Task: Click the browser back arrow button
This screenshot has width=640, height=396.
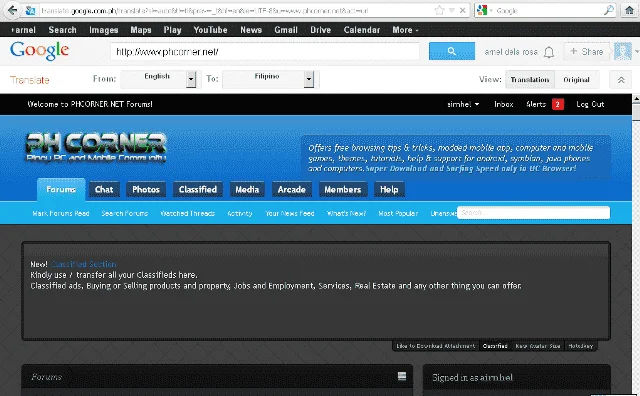Action: (x=12, y=10)
